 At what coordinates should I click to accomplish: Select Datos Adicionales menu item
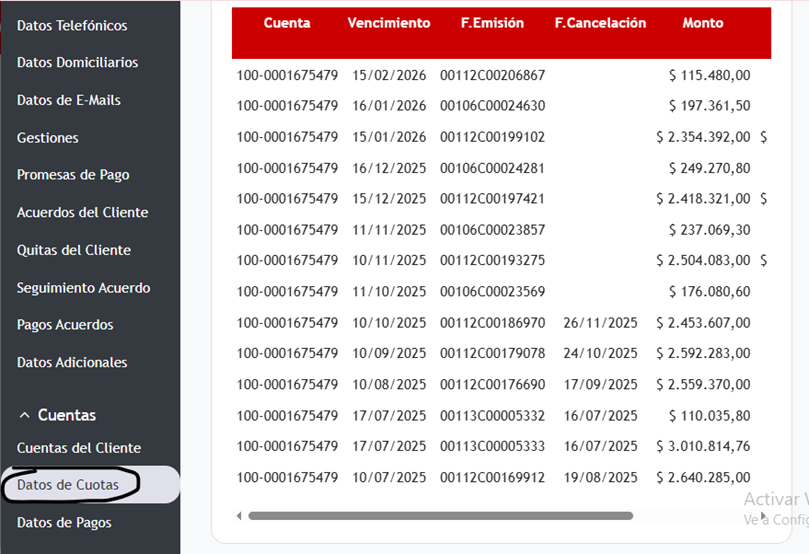[x=72, y=362]
